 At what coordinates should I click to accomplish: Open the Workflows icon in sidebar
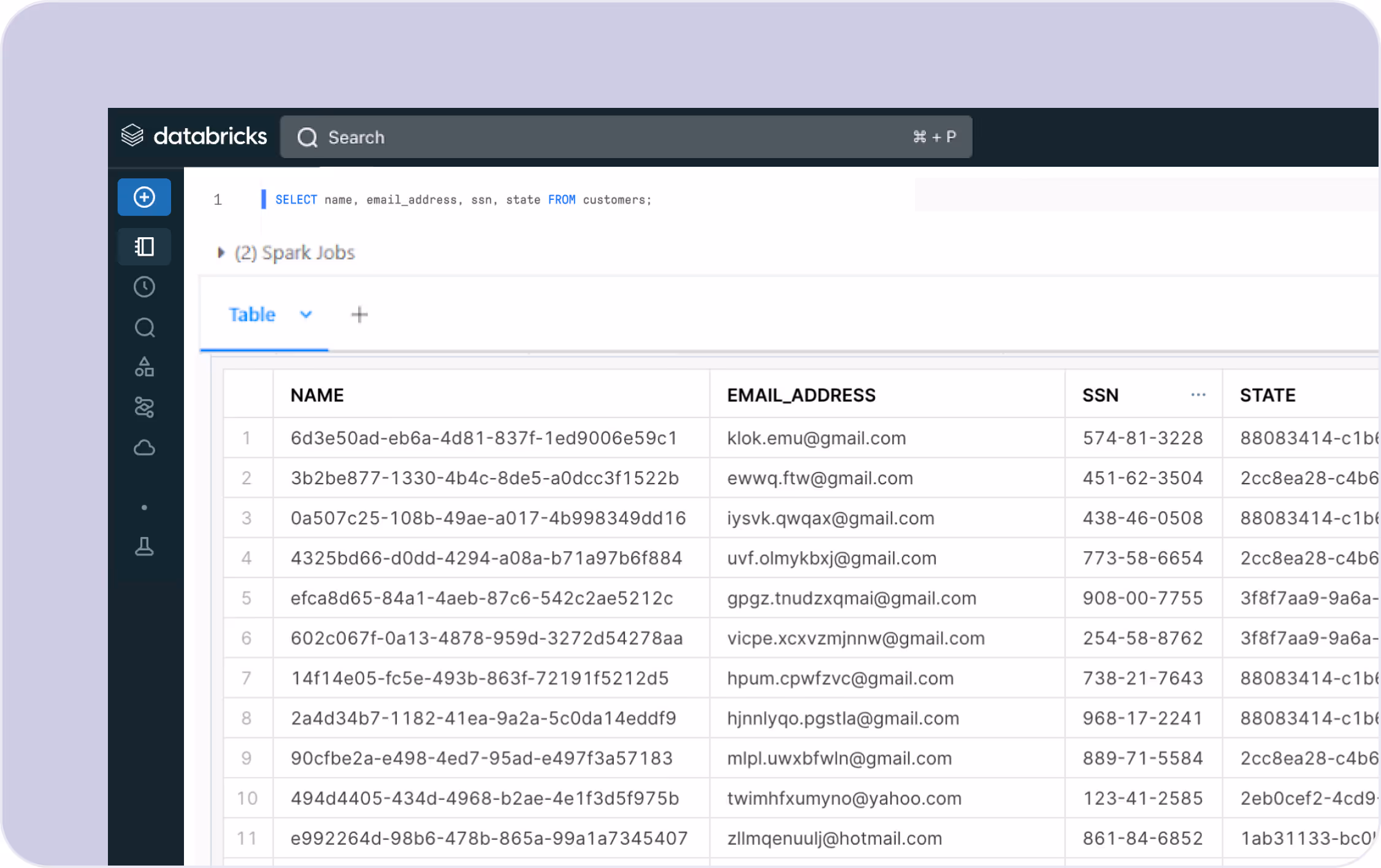pos(144,407)
